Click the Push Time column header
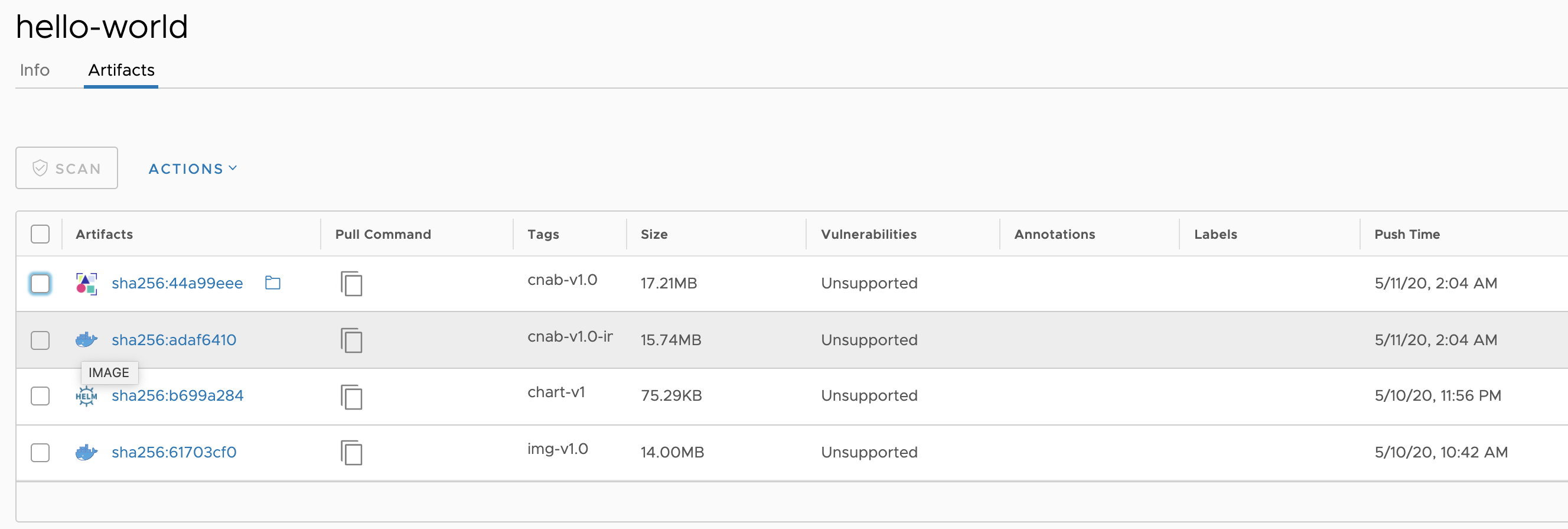1568x529 pixels. pos(1407,234)
